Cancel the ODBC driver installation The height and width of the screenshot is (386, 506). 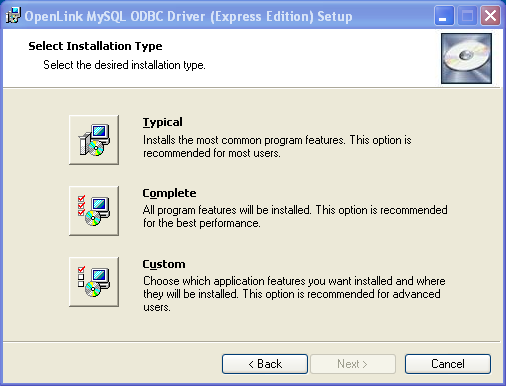tap(448, 364)
